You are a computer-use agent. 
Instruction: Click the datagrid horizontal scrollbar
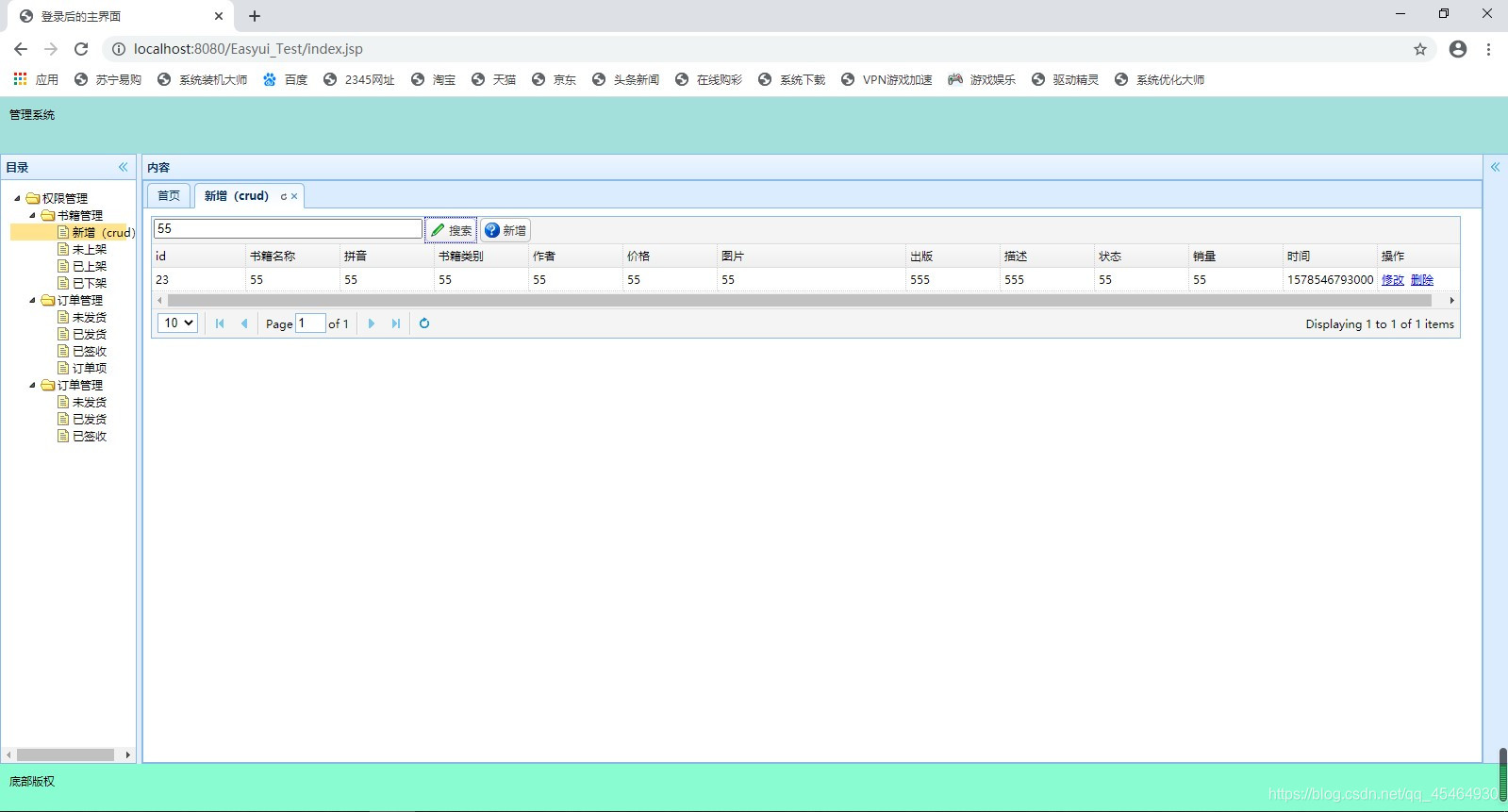800,300
